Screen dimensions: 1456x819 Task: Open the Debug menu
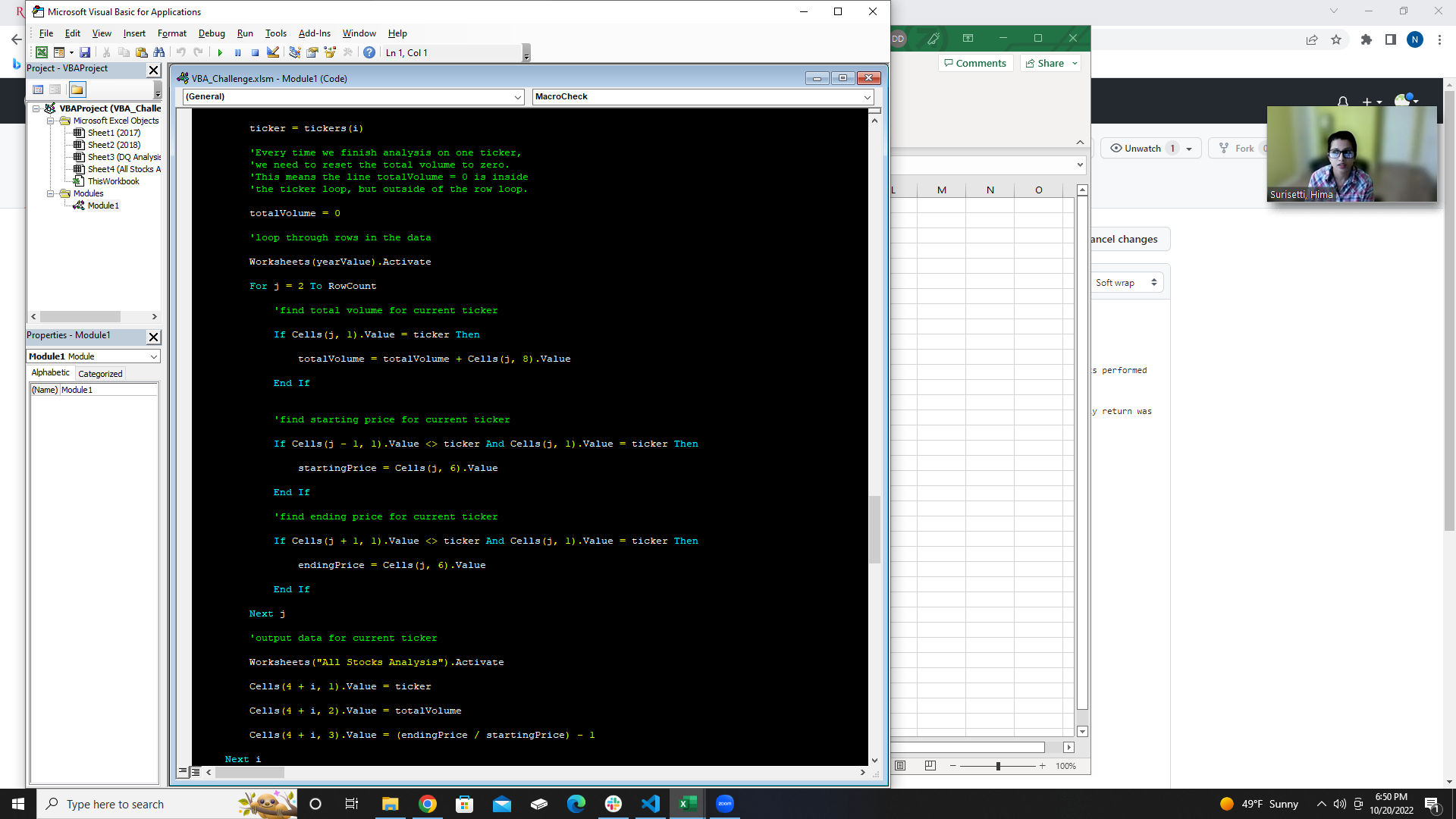point(212,33)
